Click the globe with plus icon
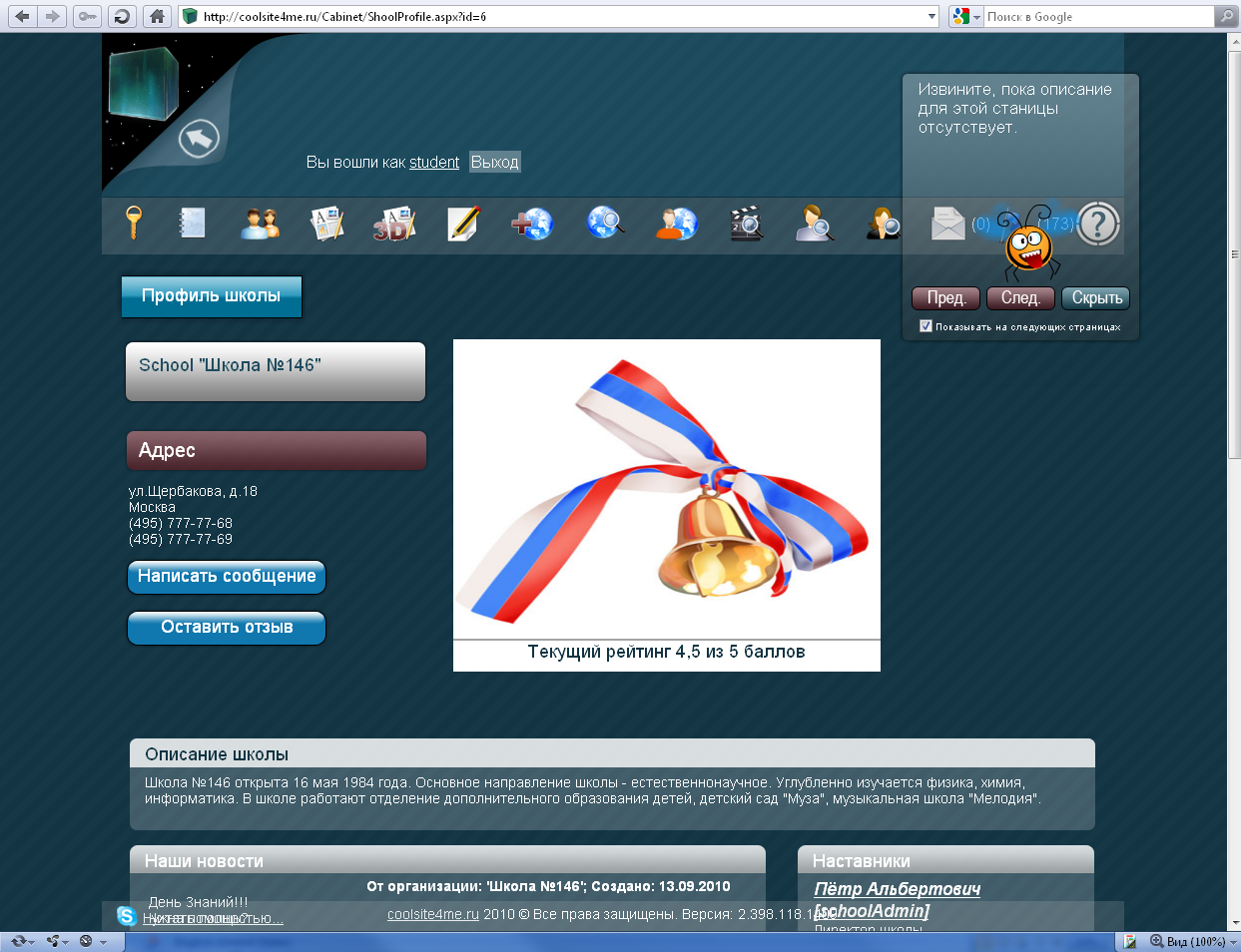 click(532, 225)
